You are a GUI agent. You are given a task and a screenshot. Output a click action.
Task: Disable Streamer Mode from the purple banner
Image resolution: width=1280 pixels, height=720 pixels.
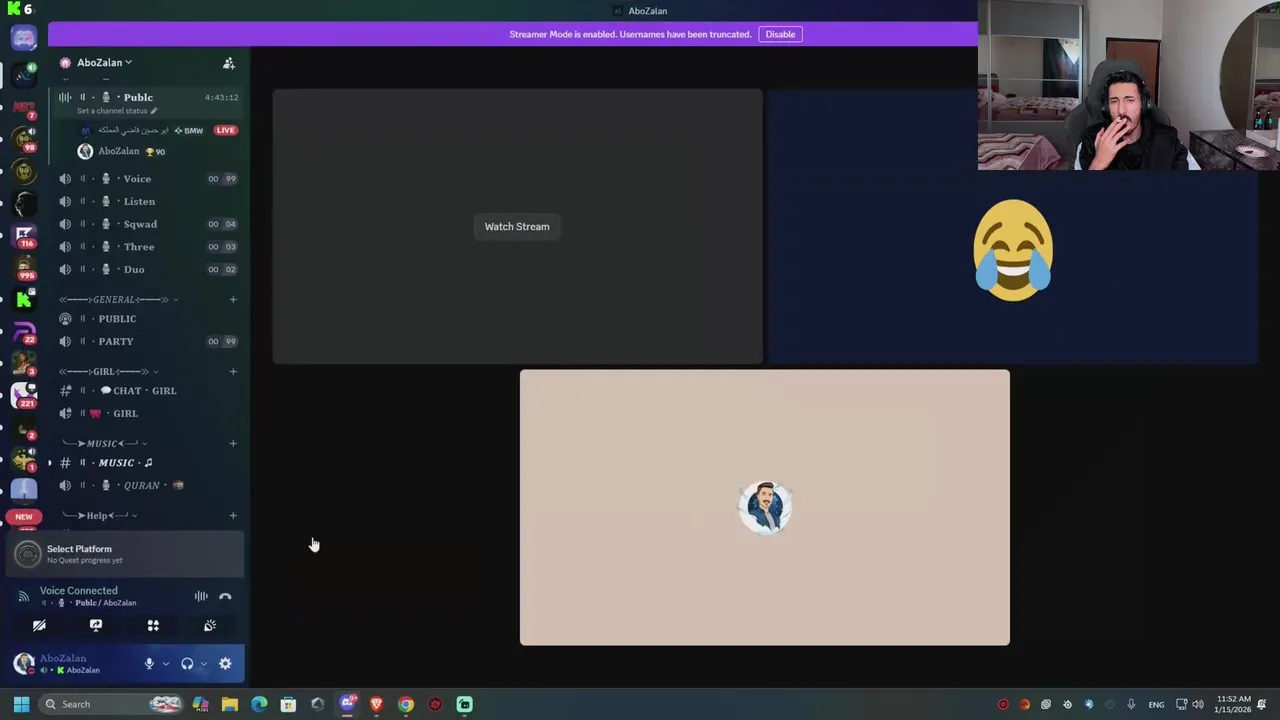(780, 34)
